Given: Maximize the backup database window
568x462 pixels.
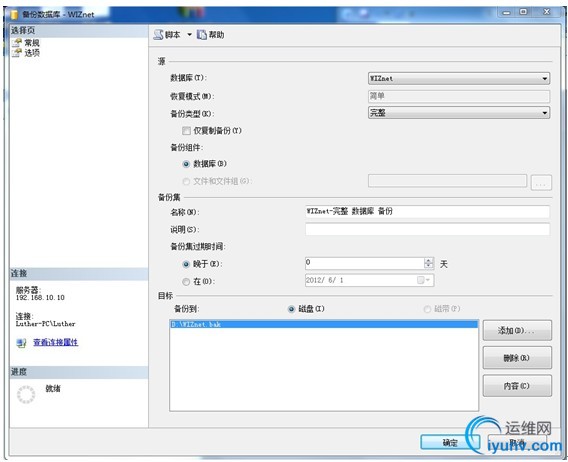Looking at the screenshot, I should click(x=523, y=12).
